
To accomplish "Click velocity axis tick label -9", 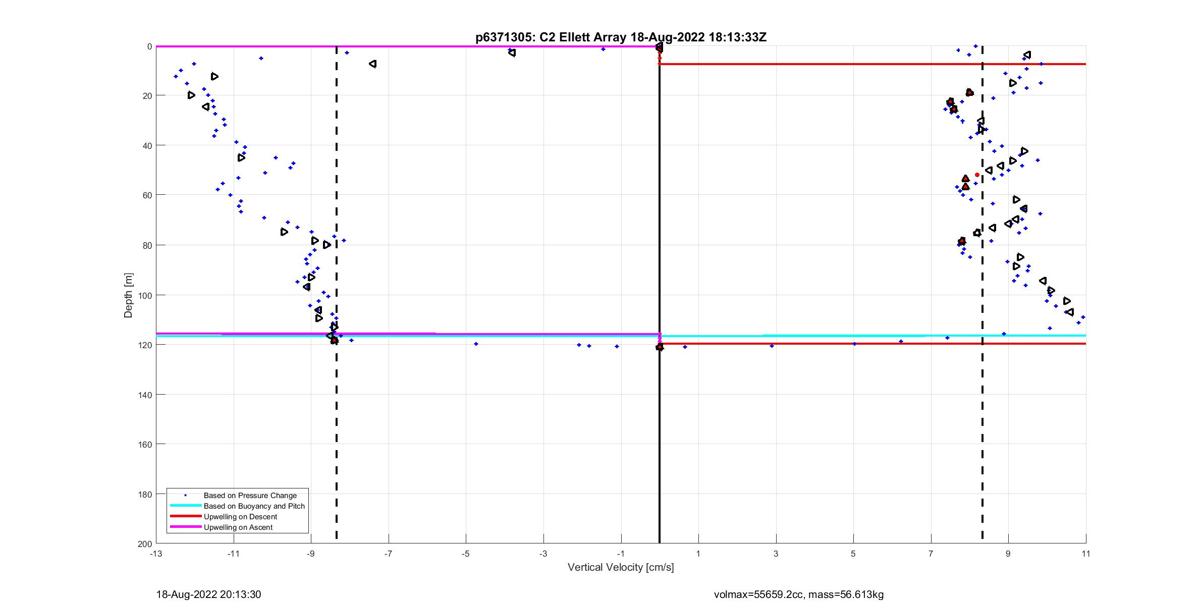I will coord(310,553).
